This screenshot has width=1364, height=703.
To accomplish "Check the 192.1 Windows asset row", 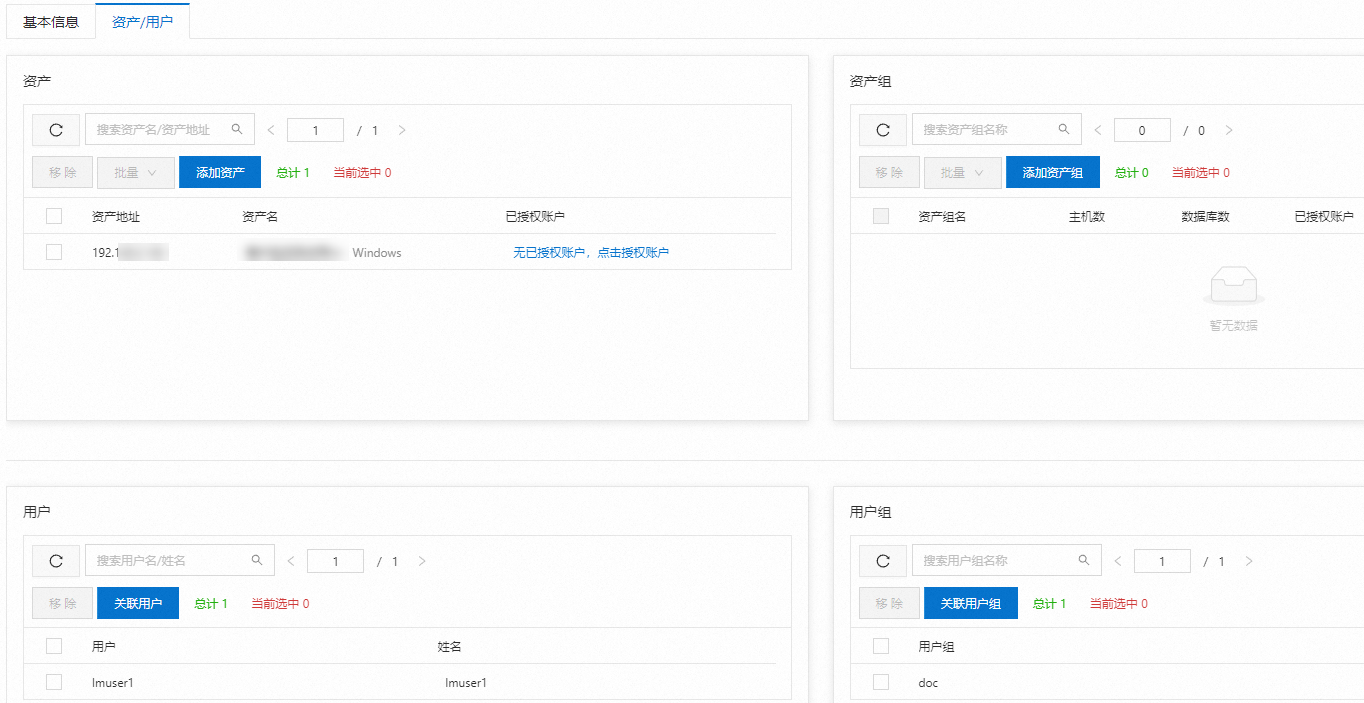I will [x=54, y=252].
